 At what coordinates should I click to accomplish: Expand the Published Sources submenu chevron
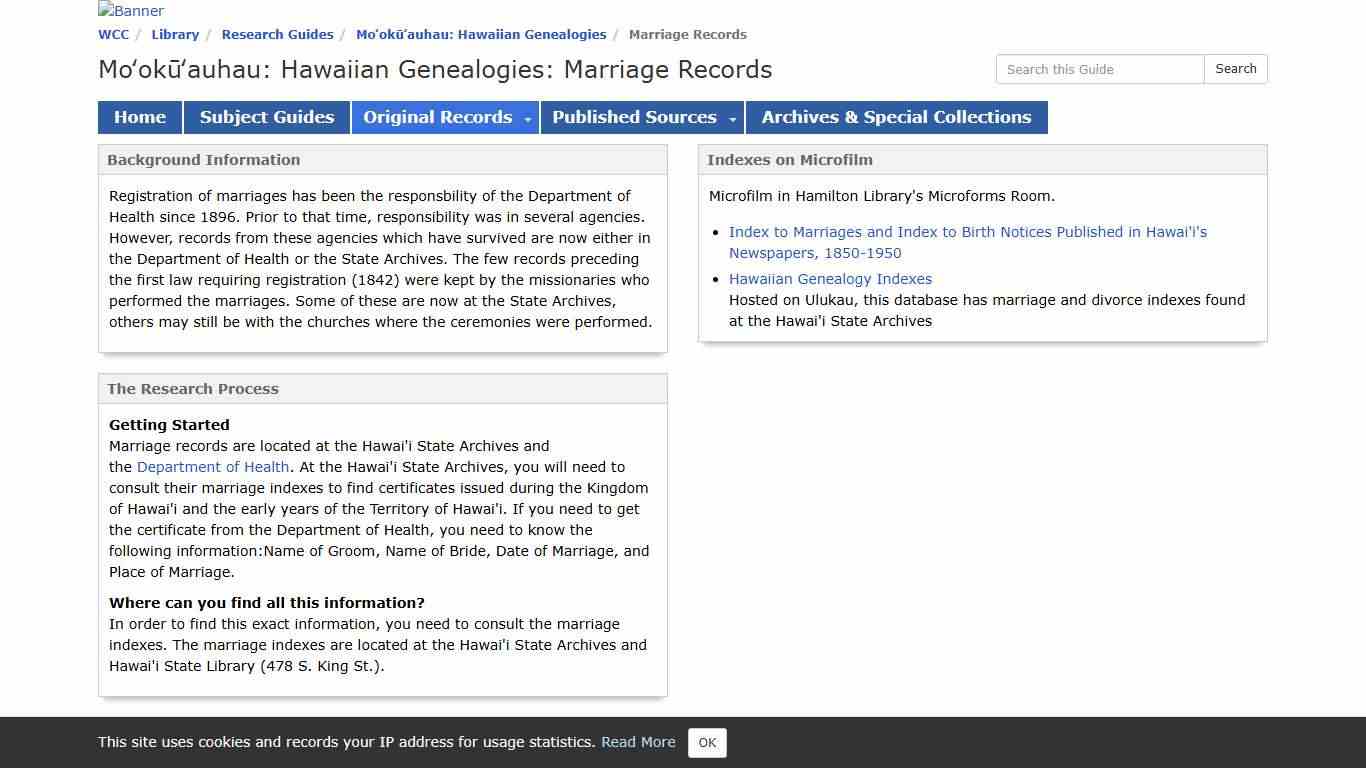point(733,117)
